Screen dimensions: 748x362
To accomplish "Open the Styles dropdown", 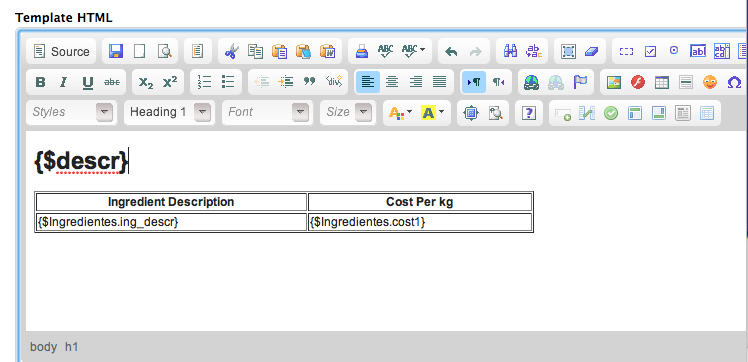I will pyautogui.click(x=71, y=113).
